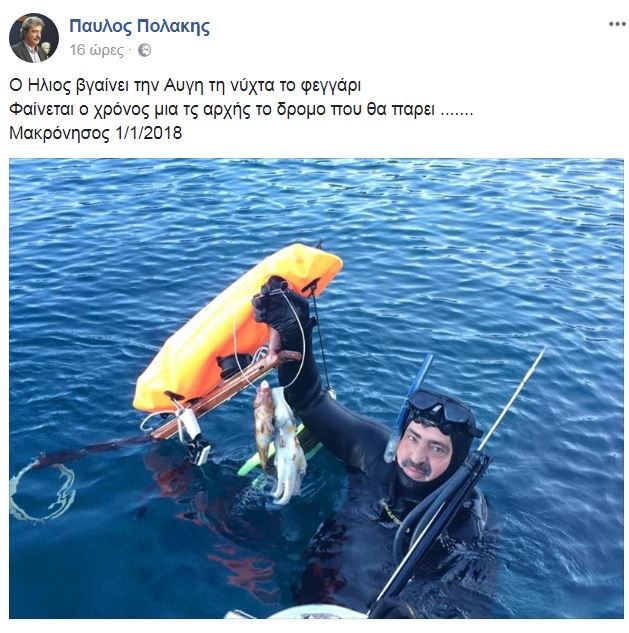The width and height of the screenshot is (629, 633).
Task: Click the wooden speargun under the buoy
Action: point(226,396)
